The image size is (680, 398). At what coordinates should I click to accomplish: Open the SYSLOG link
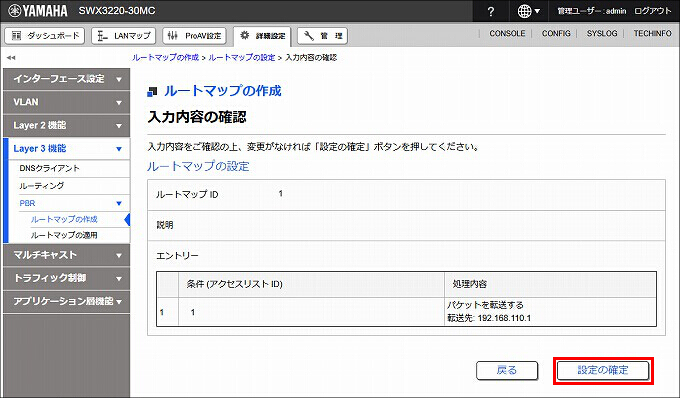coord(602,33)
